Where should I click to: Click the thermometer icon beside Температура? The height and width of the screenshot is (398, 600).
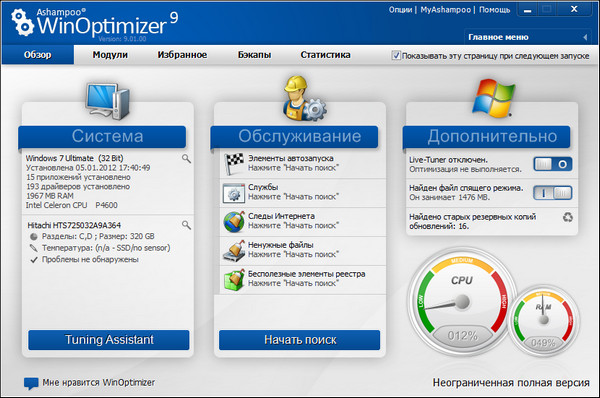pos(33,248)
